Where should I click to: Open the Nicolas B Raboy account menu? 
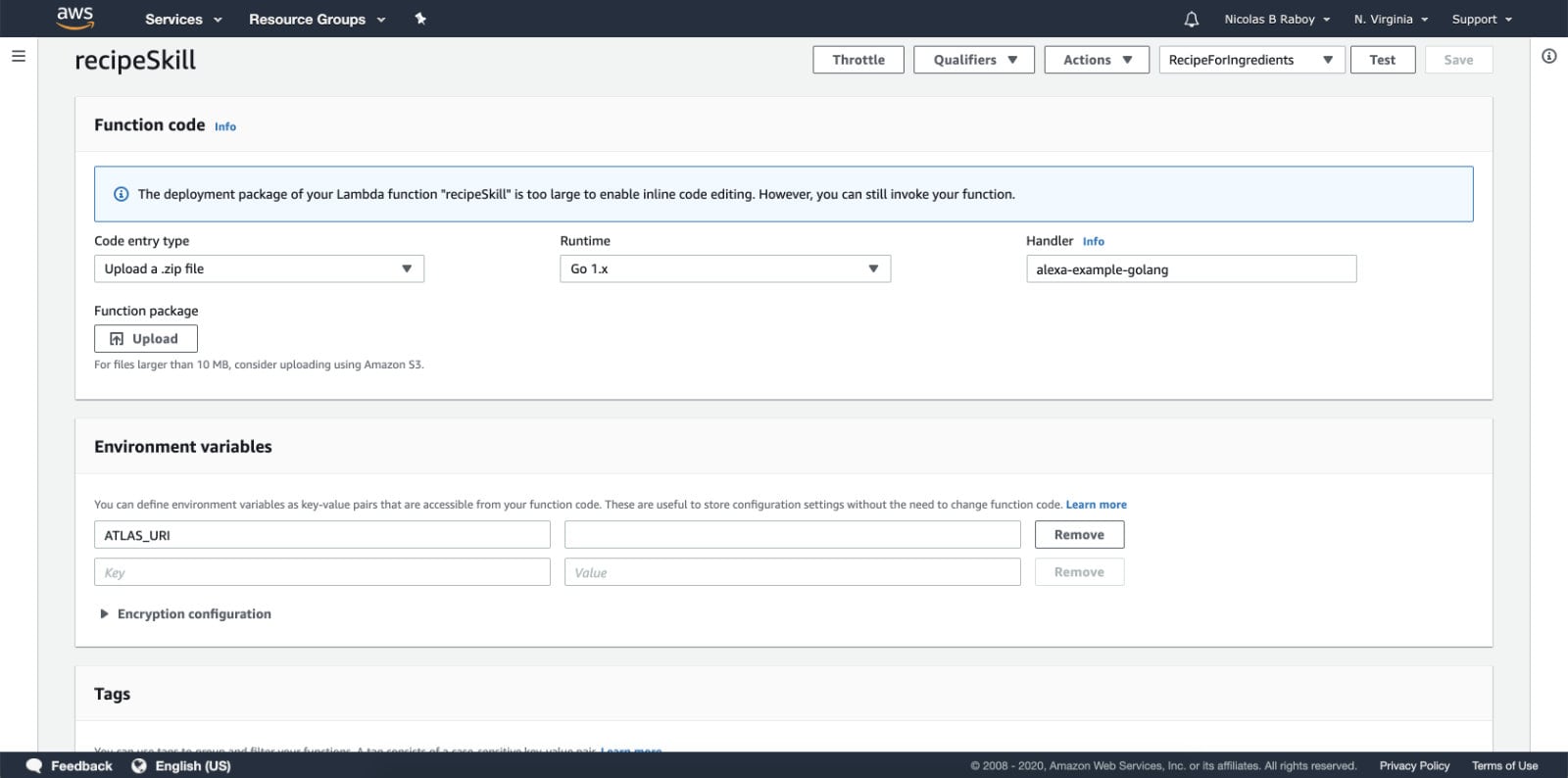point(1277,19)
